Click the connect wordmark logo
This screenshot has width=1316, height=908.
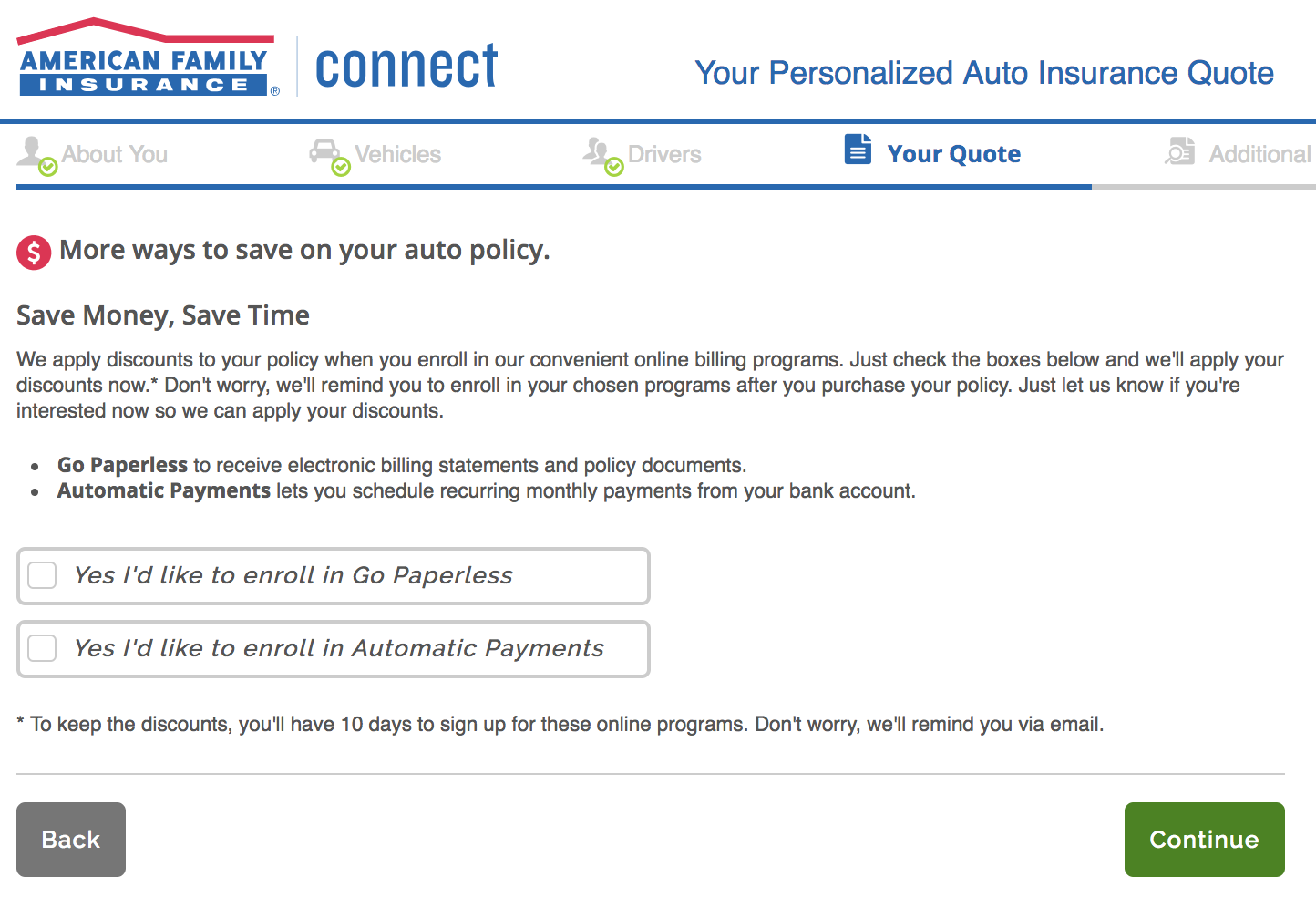[406, 67]
